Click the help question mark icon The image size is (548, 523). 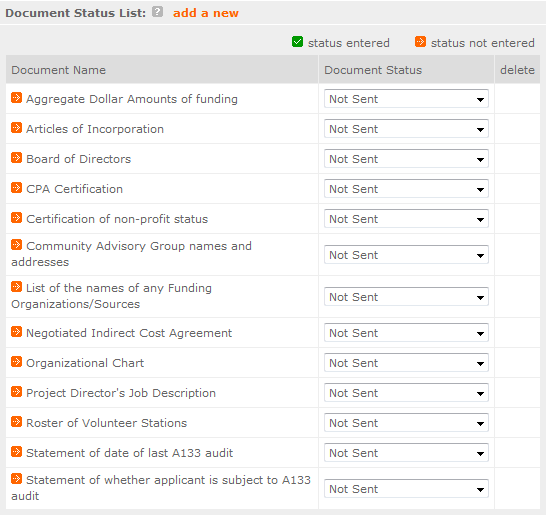[158, 12]
